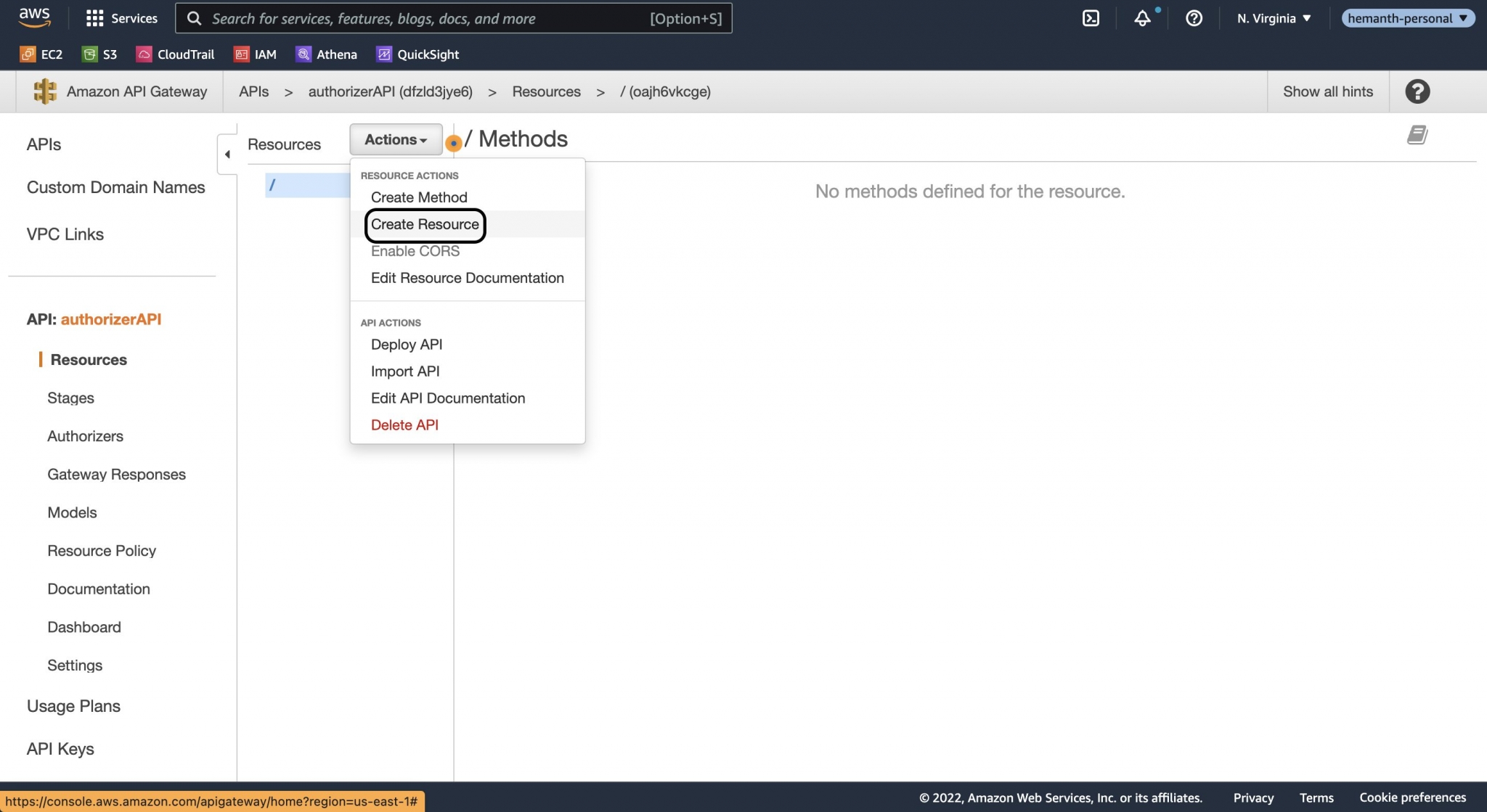
Task: Open the AWS help question mark menu
Action: tap(1194, 18)
